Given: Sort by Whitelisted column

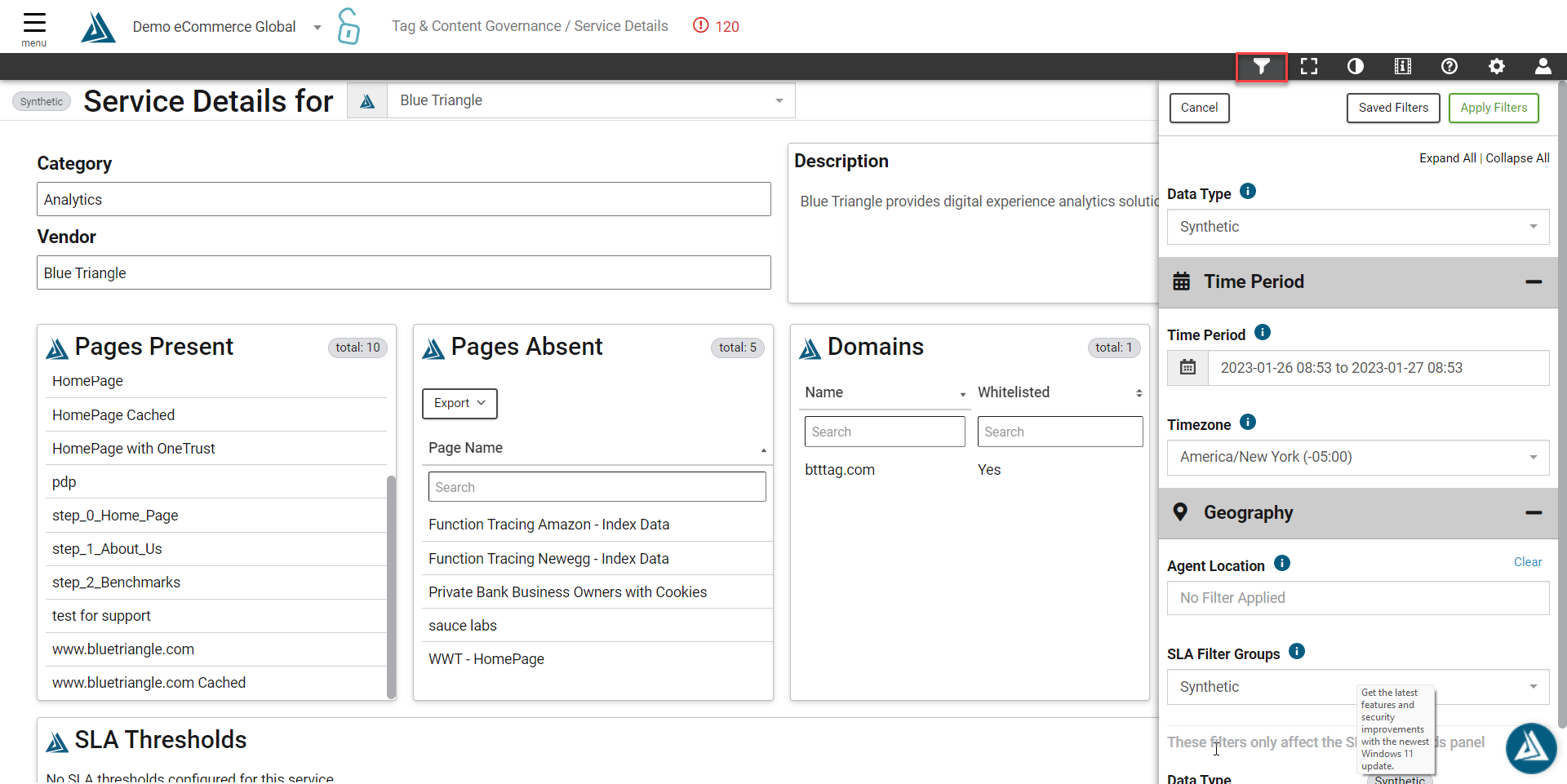Looking at the screenshot, I should coord(1059,392).
